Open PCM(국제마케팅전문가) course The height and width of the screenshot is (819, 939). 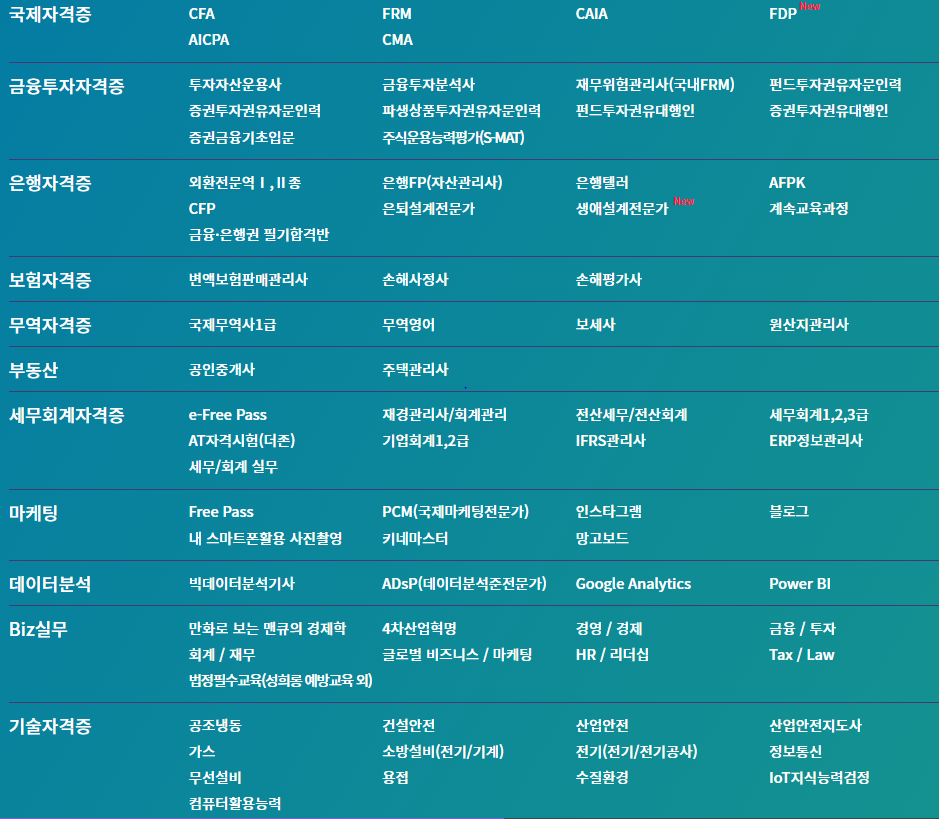pos(455,511)
